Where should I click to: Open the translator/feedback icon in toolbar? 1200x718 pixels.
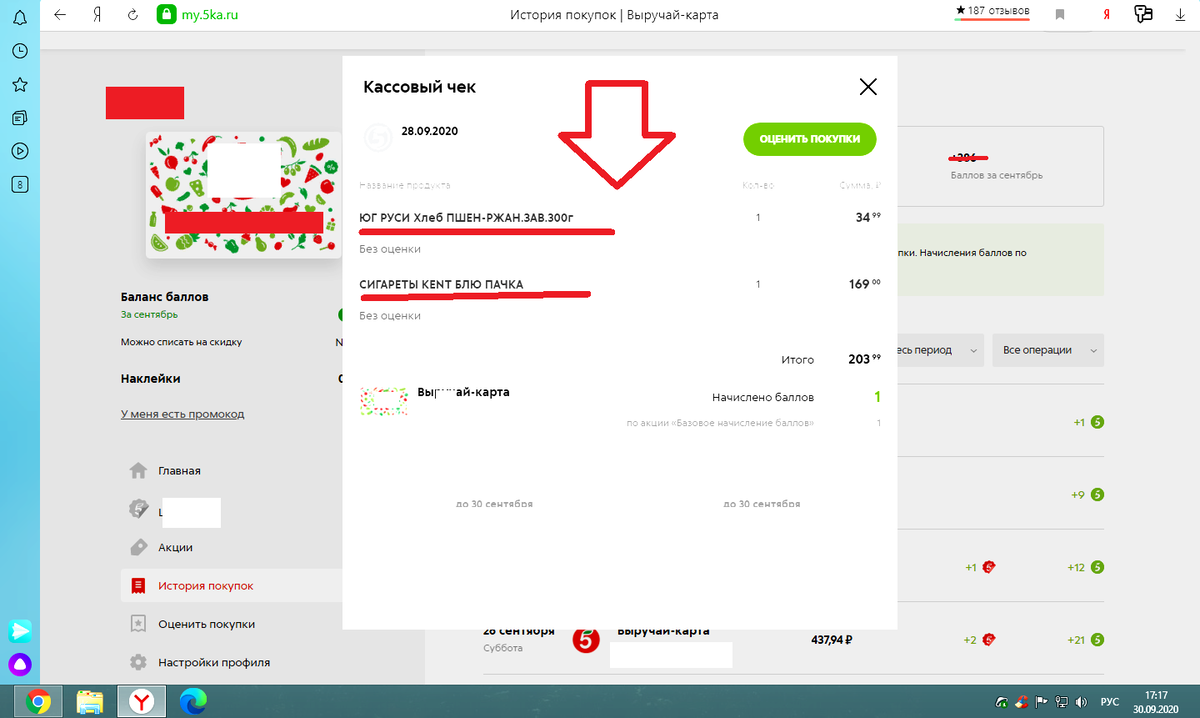tap(1144, 15)
